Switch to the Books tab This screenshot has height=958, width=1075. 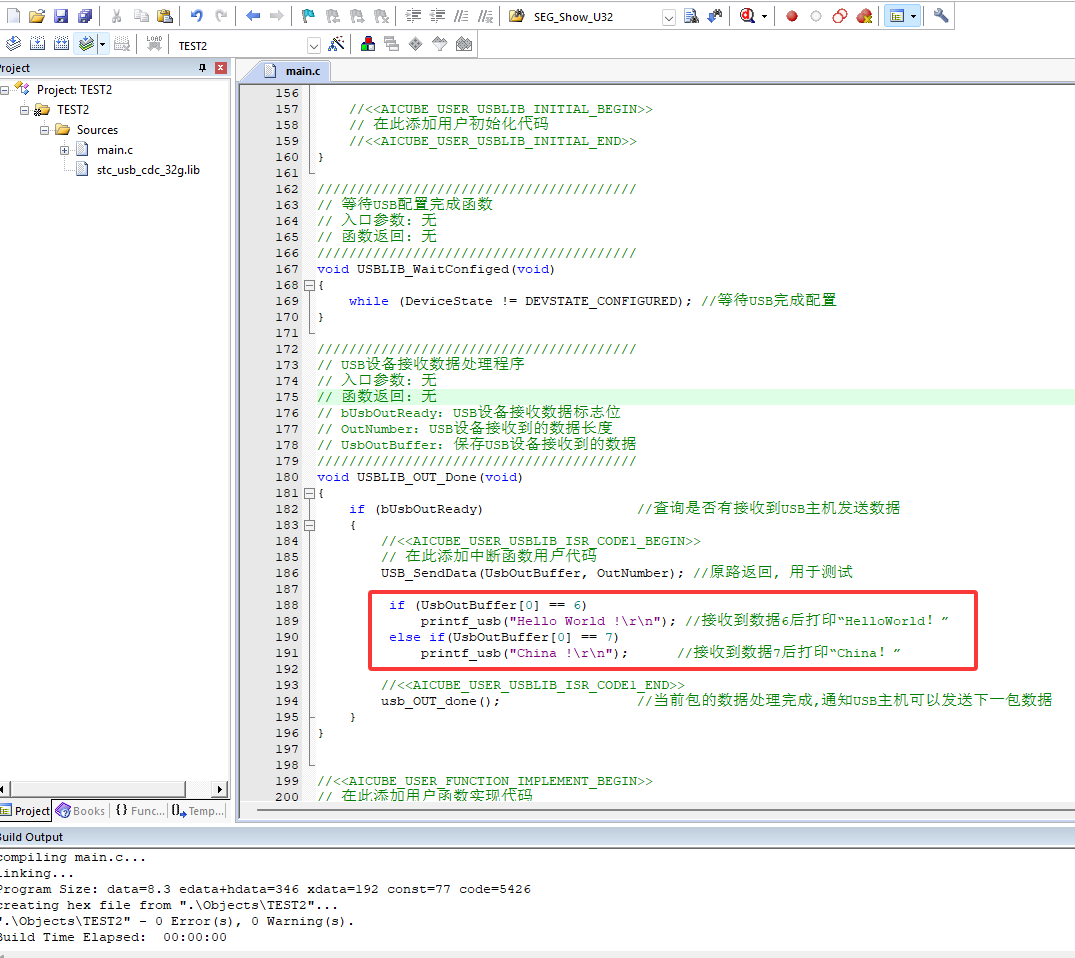click(x=81, y=811)
